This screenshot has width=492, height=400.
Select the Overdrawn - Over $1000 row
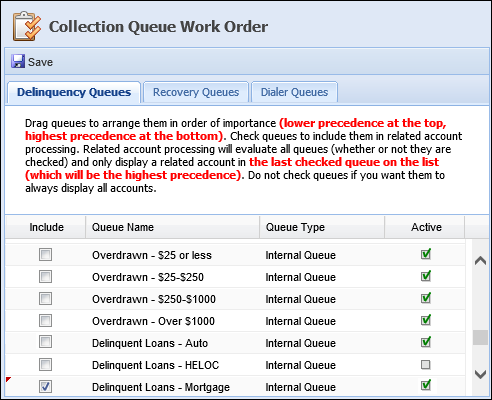click(235, 321)
